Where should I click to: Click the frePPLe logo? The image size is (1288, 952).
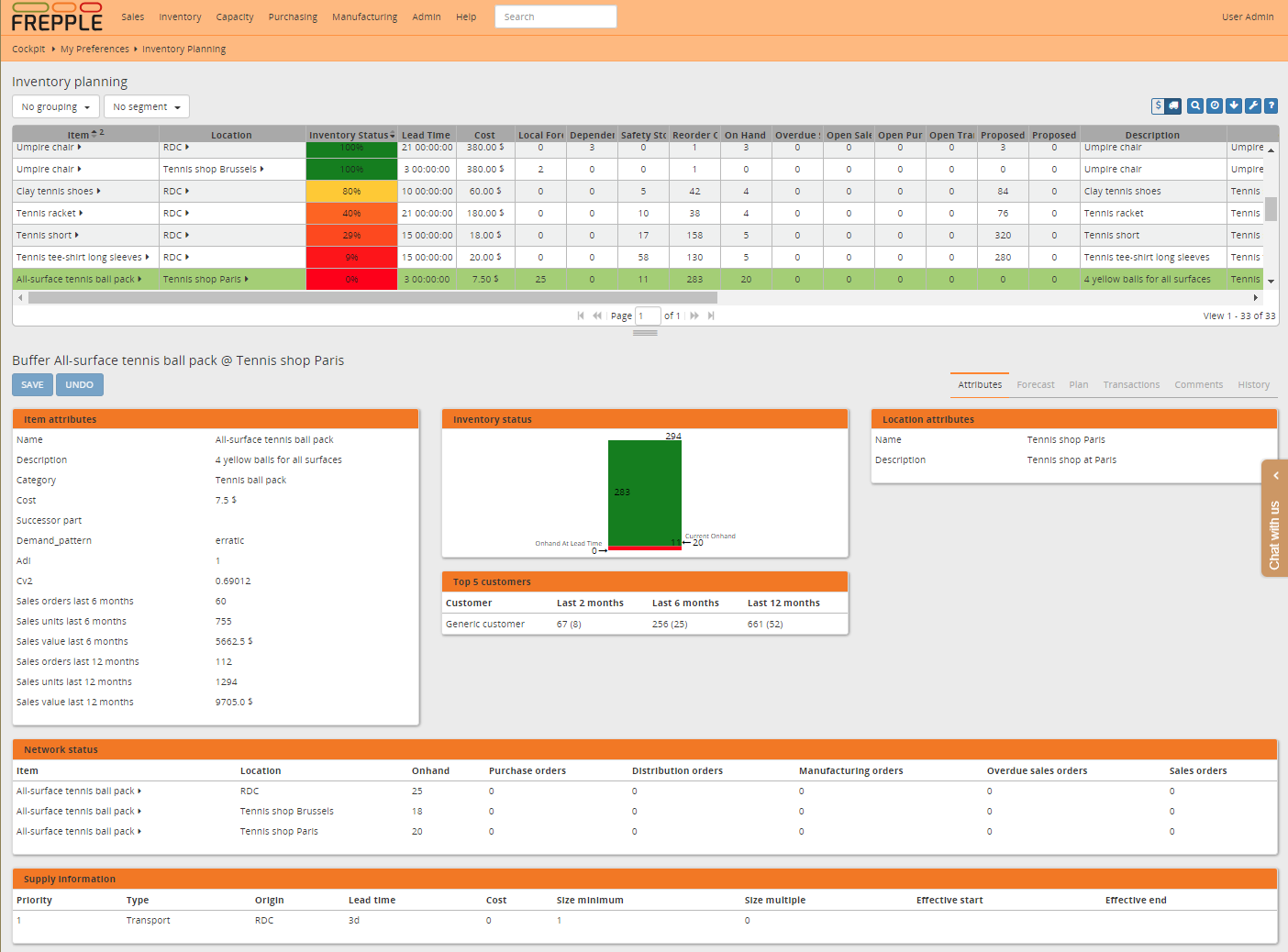[x=57, y=17]
